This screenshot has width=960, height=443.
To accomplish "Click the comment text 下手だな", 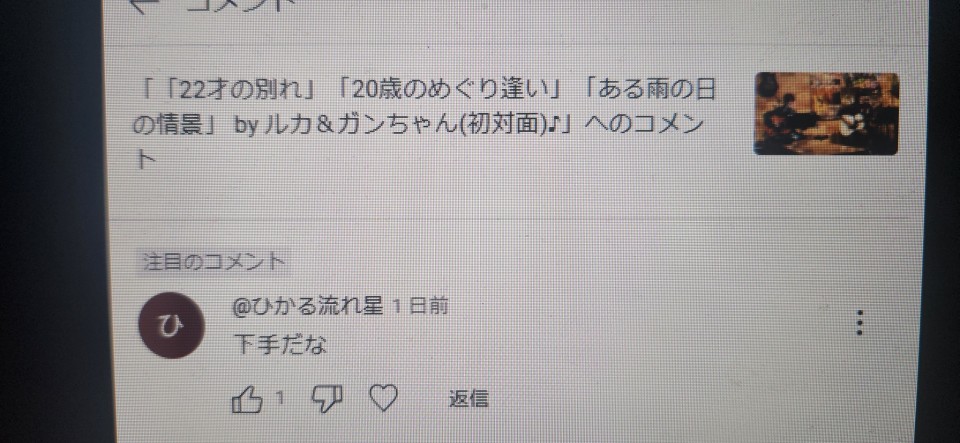I will coord(280,345).
